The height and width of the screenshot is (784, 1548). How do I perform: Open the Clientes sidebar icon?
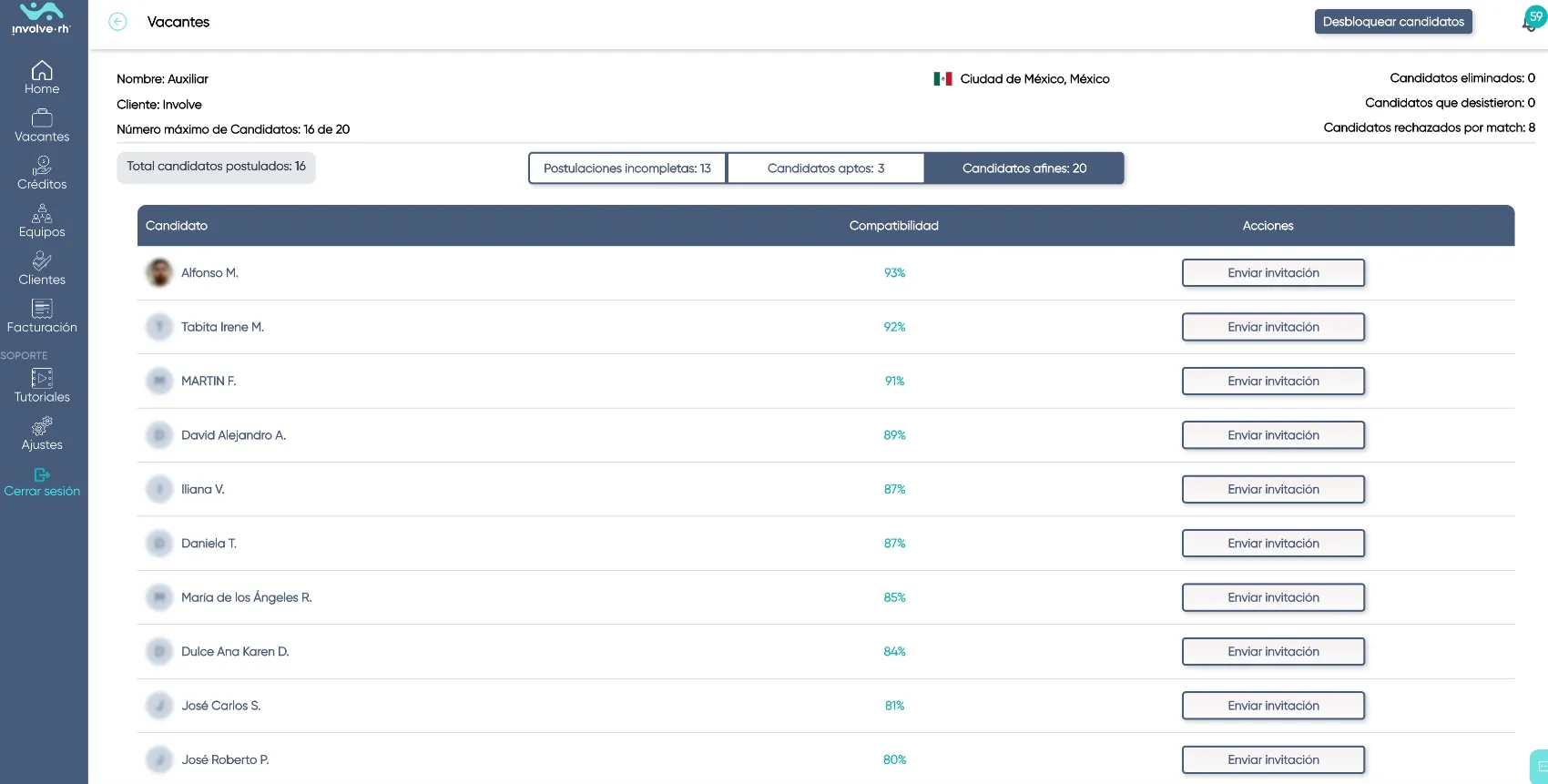point(42,261)
